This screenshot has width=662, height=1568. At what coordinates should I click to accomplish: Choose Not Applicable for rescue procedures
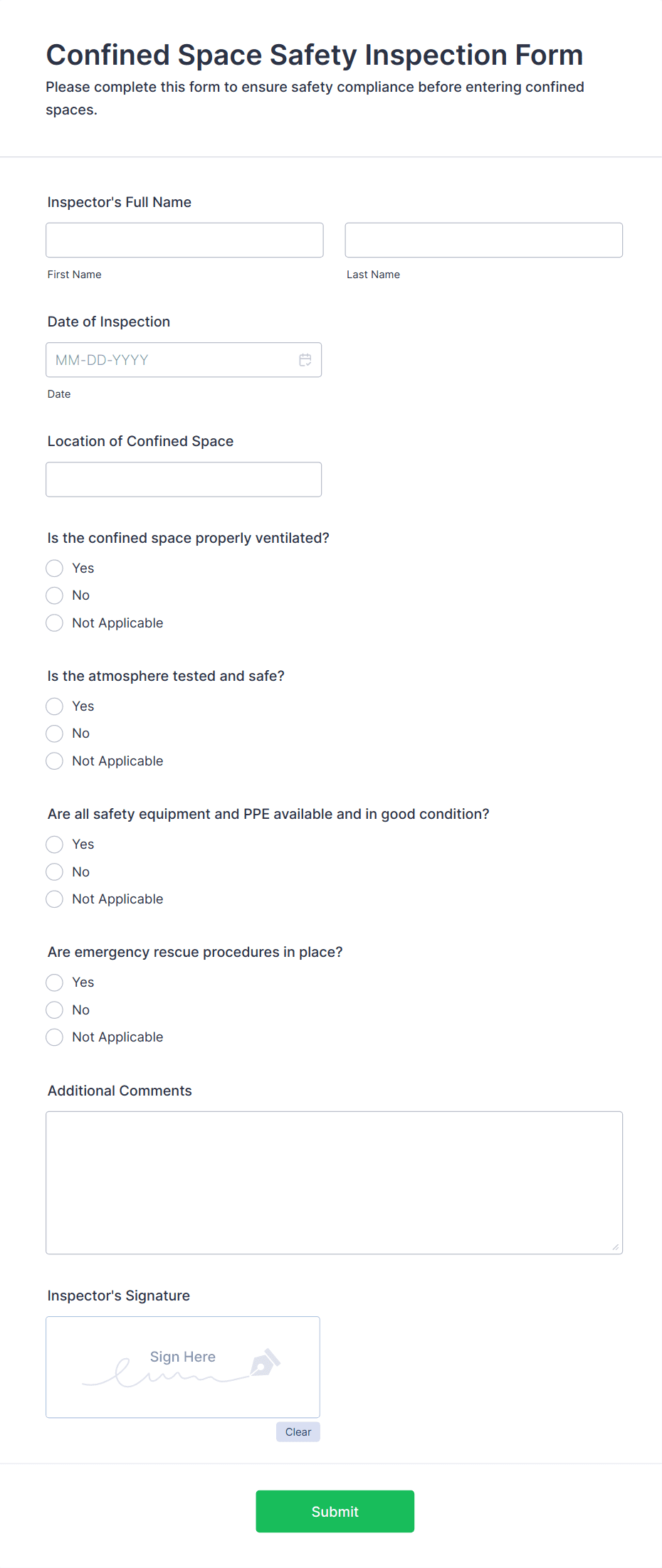tap(54, 1037)
